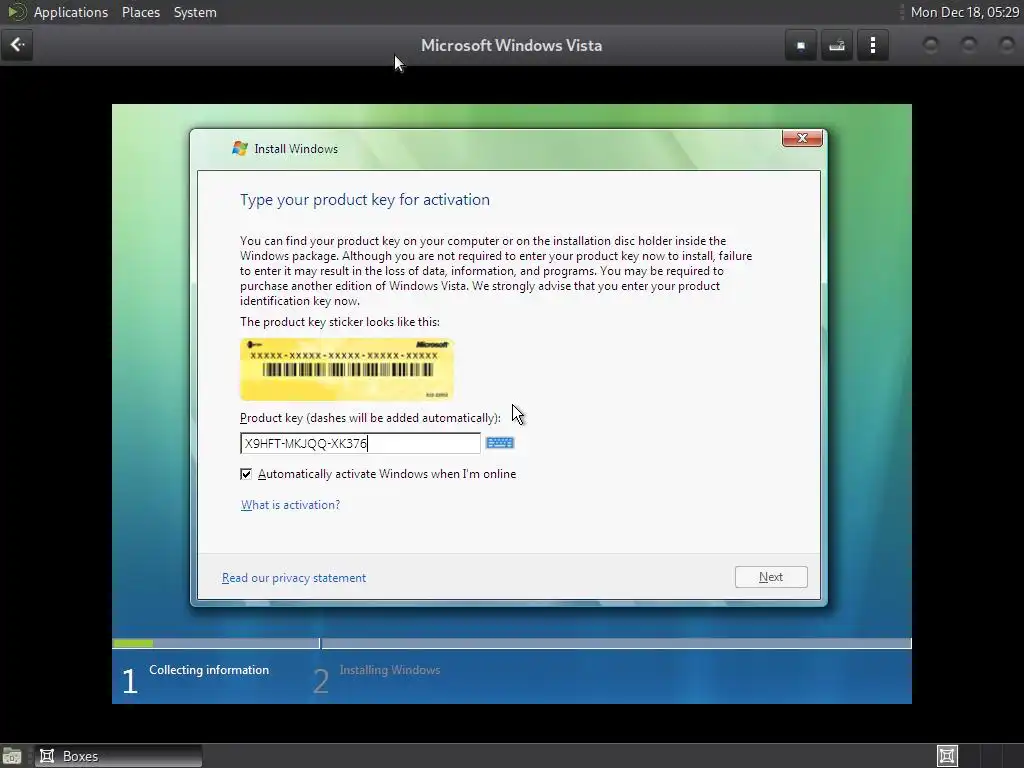Click the clock Mon Dec 18 in the top panel

tap(965, 12)
